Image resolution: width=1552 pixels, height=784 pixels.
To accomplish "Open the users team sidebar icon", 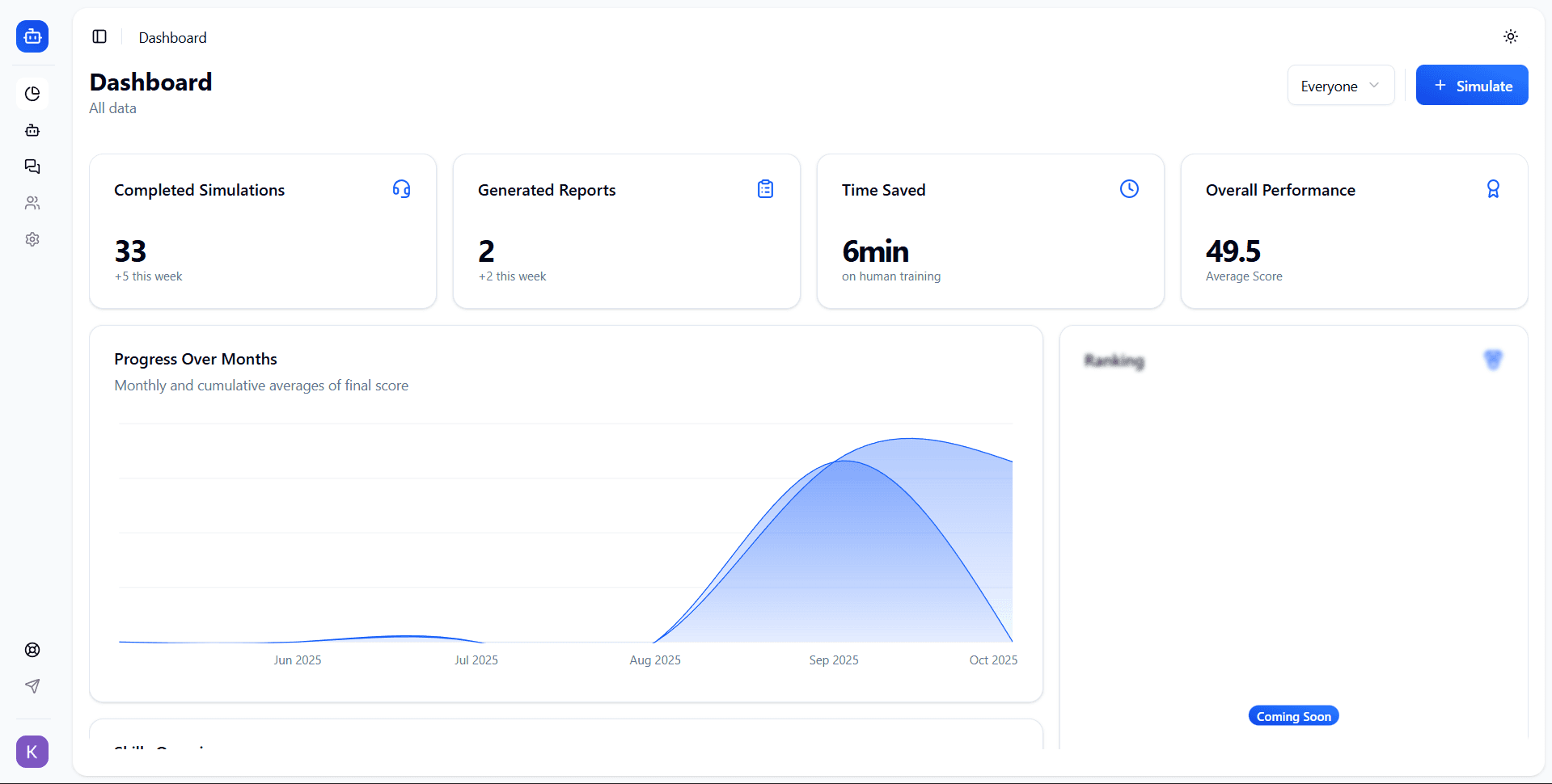I will [x=32, y=203].
